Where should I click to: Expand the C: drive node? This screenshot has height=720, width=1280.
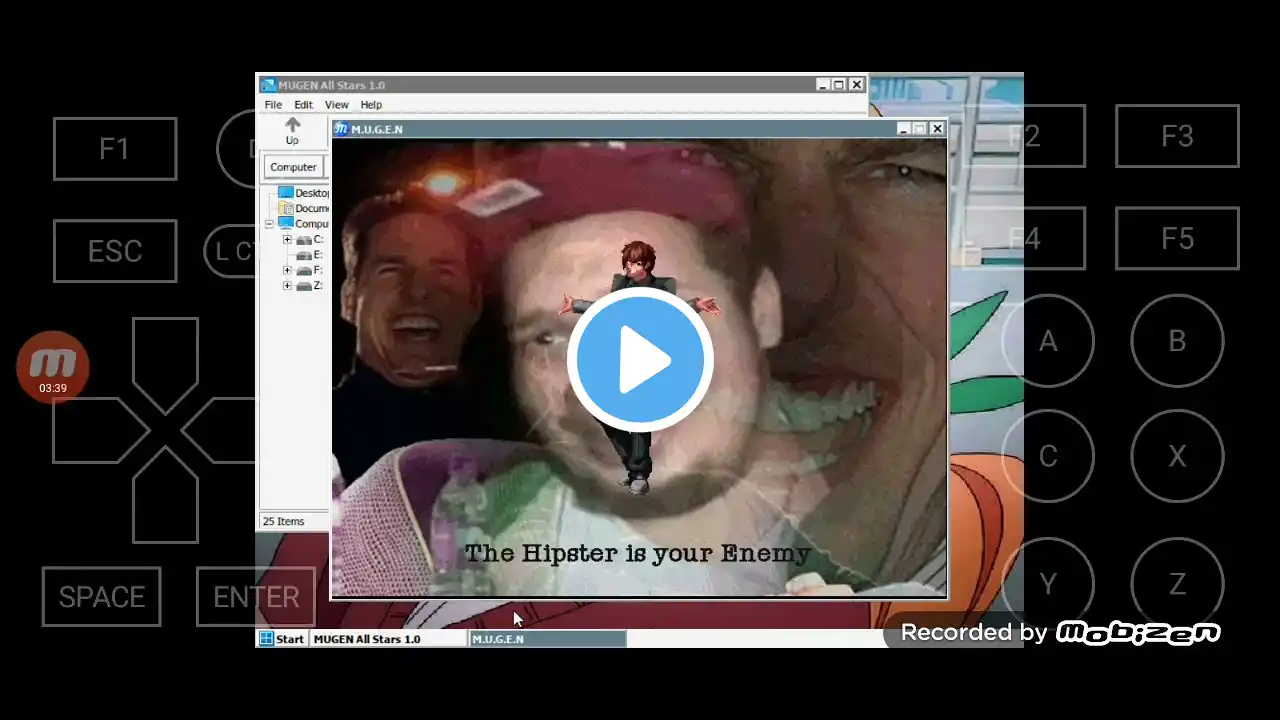pyautogui.click(x=287, y=239)
